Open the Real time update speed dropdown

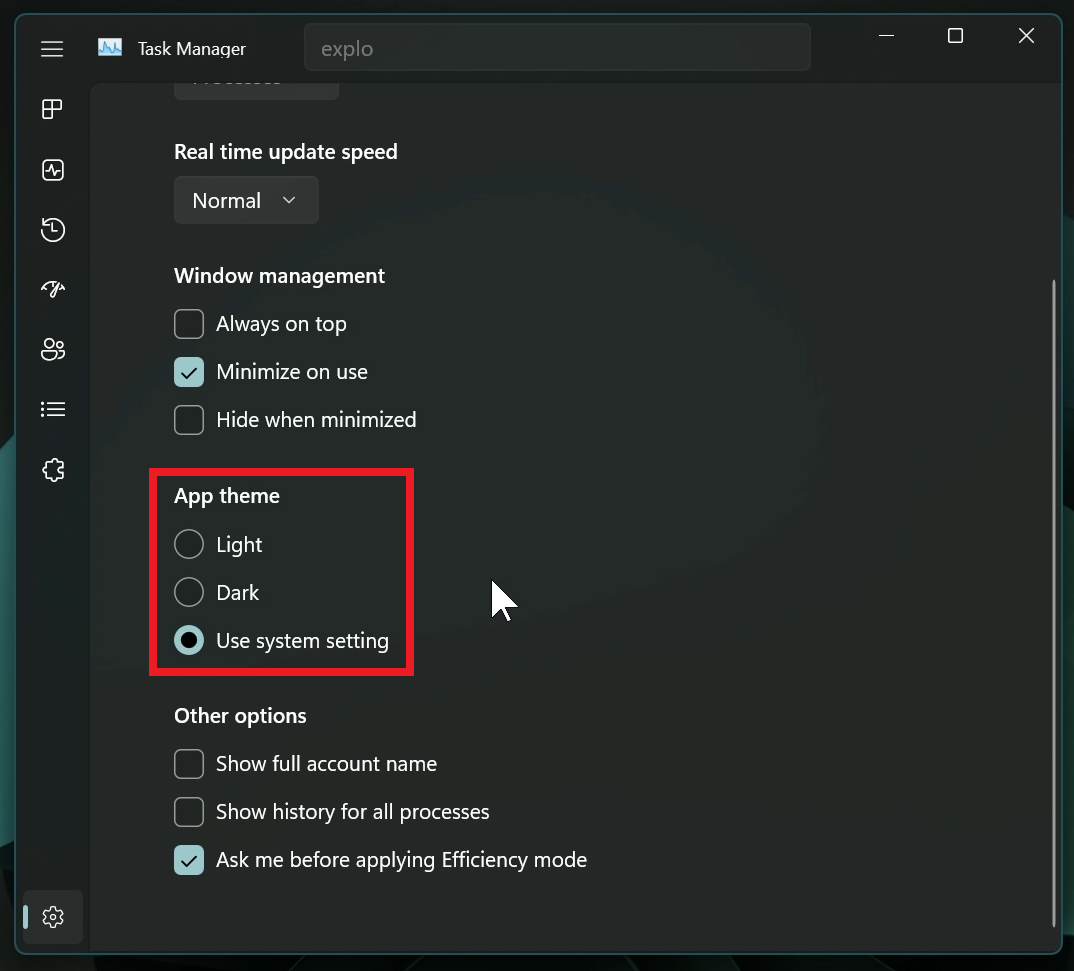point(246,200)
